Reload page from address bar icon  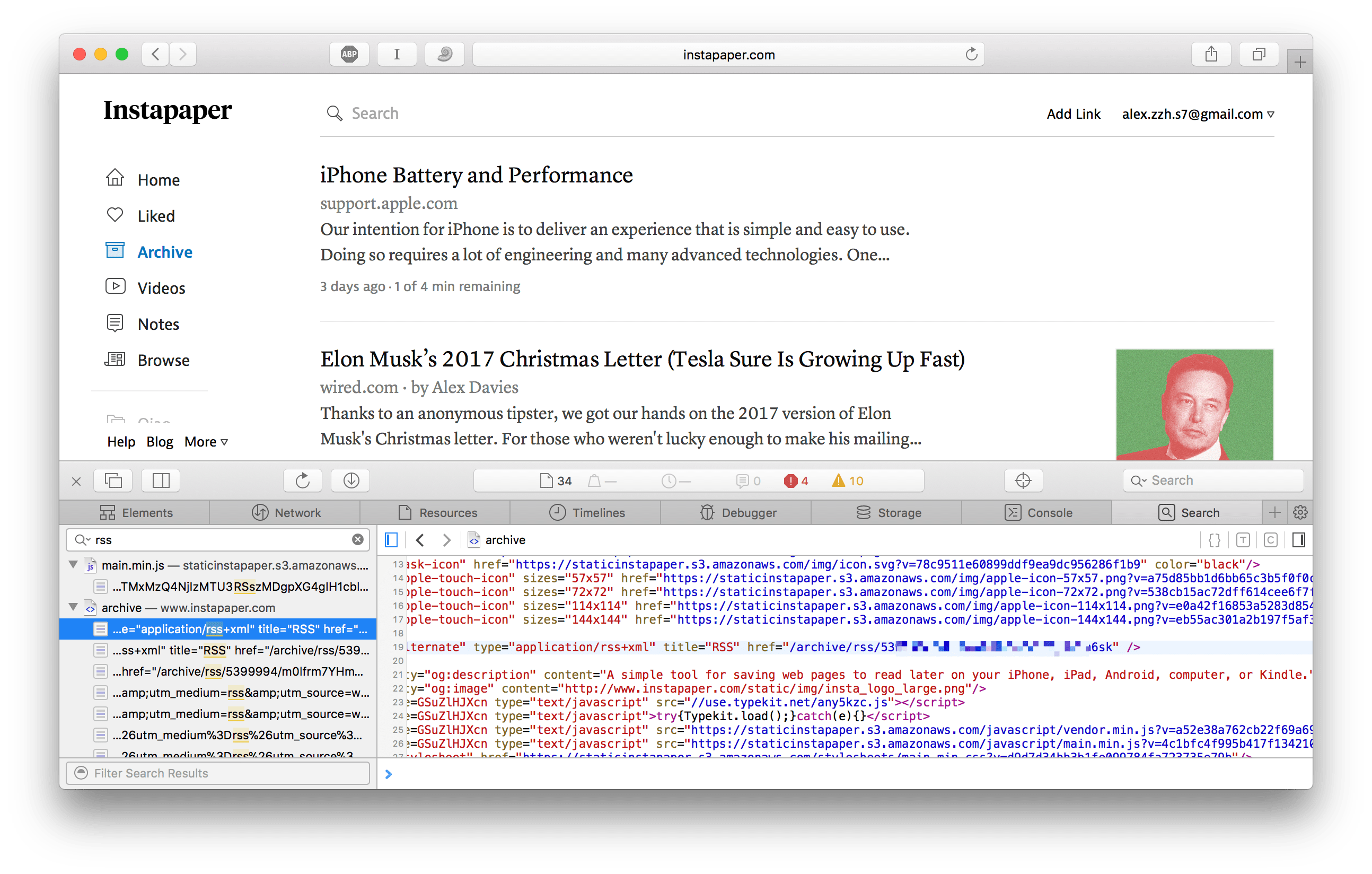coord(971,54)
